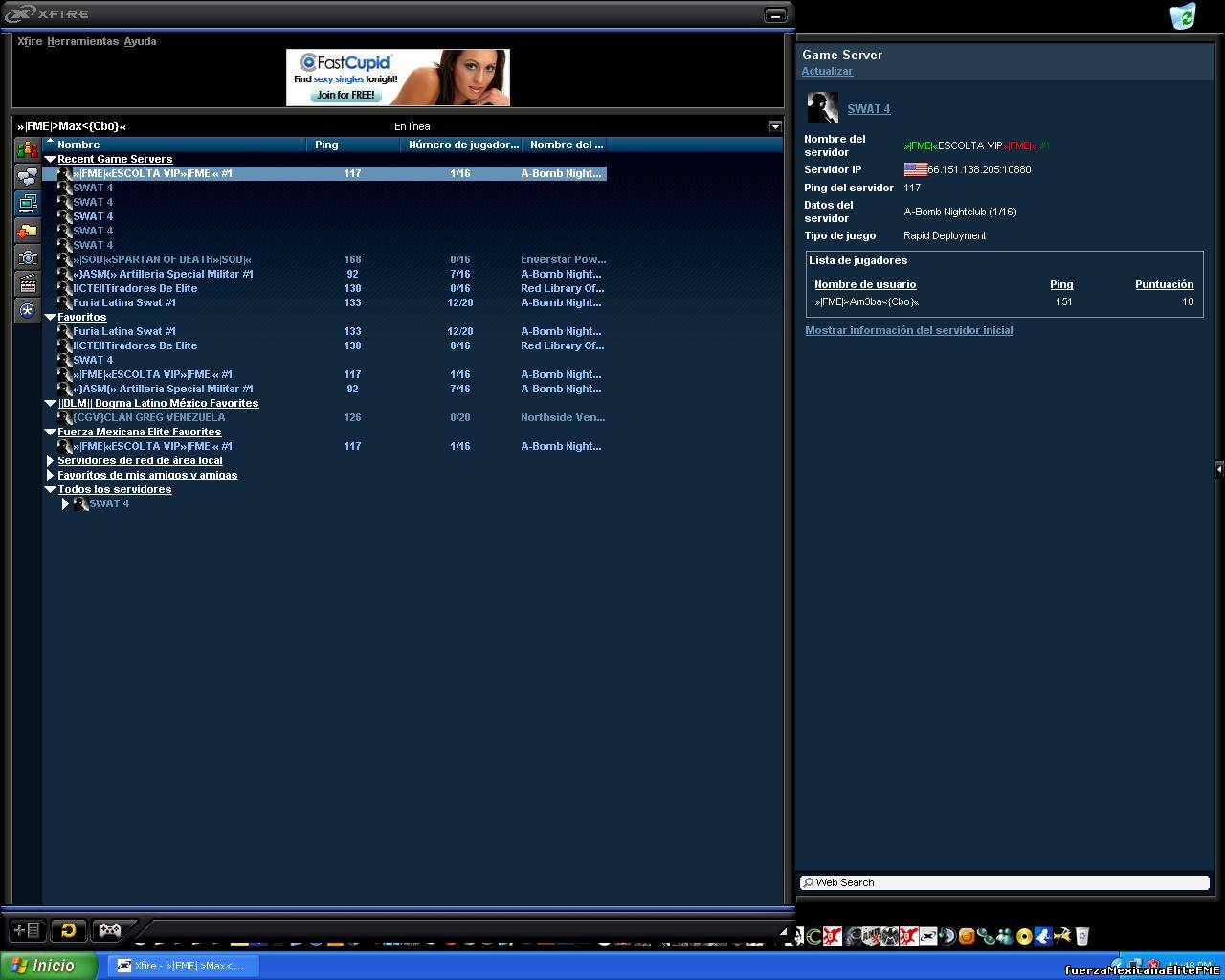Expand Servidores de red de área local
The height and width of the screenshot is (980, 1225).
pos(51,460)
